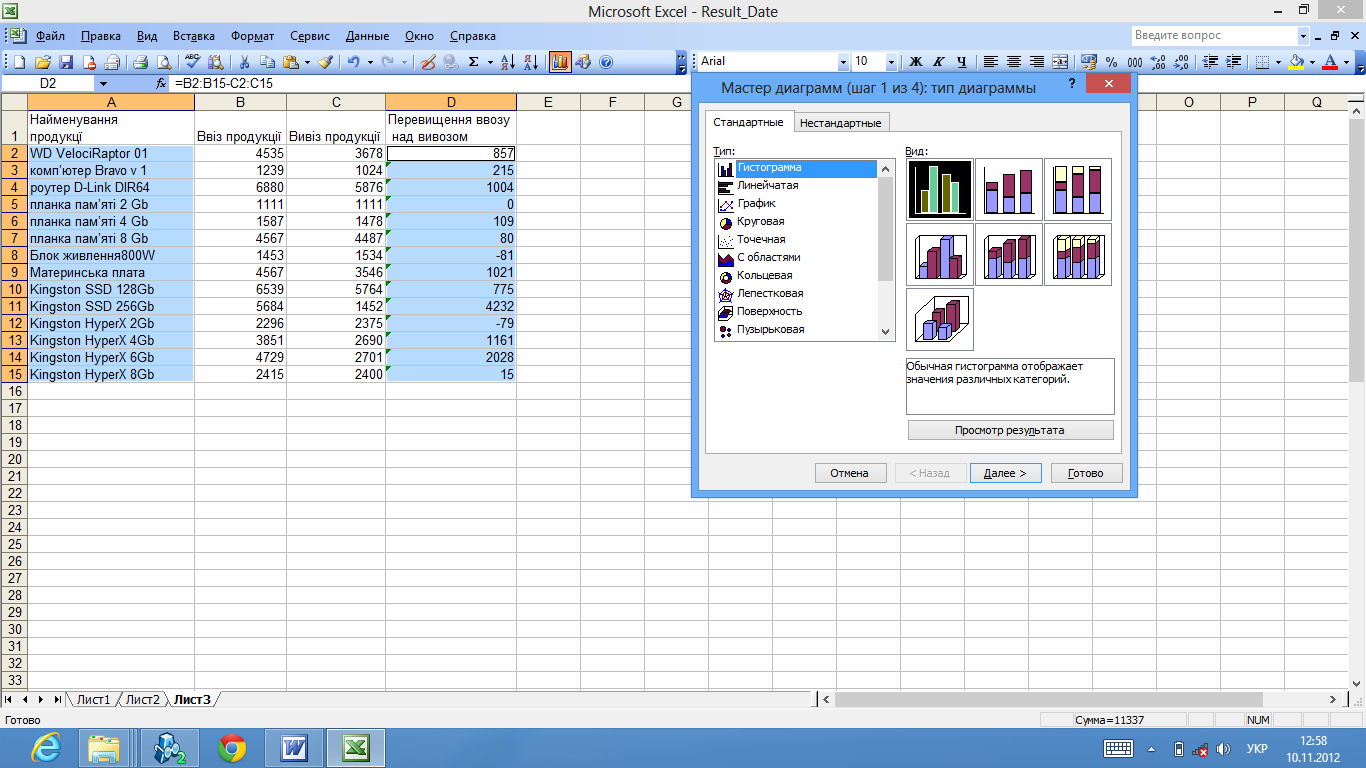
Task: Create a new workbook from toolbar
Action: [19, 62]
